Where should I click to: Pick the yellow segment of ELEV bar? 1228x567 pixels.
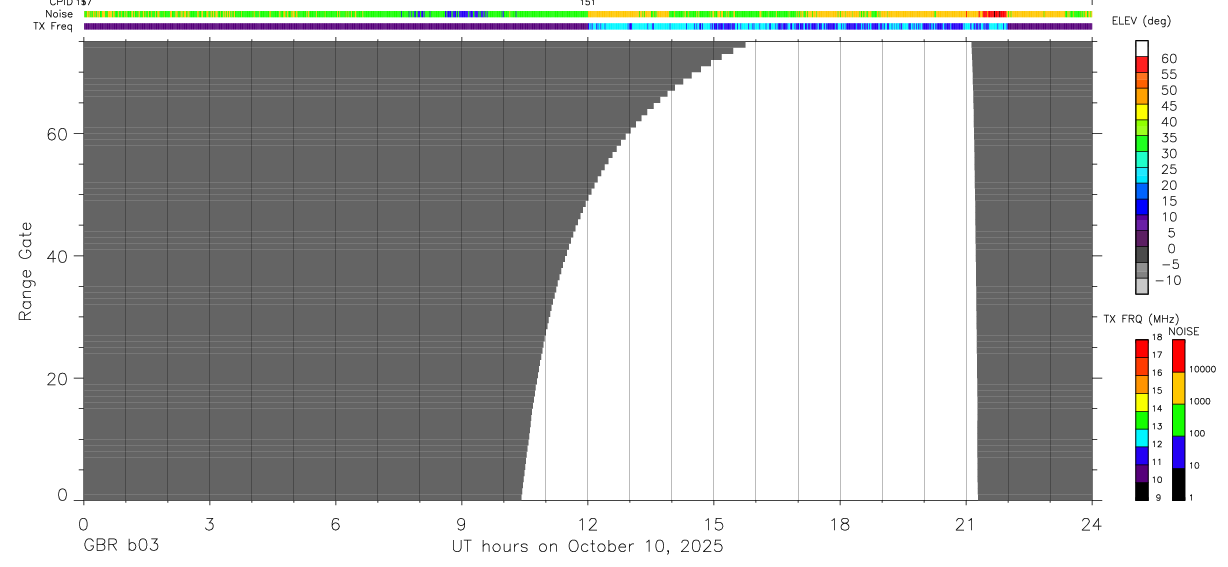(1142, 112)
